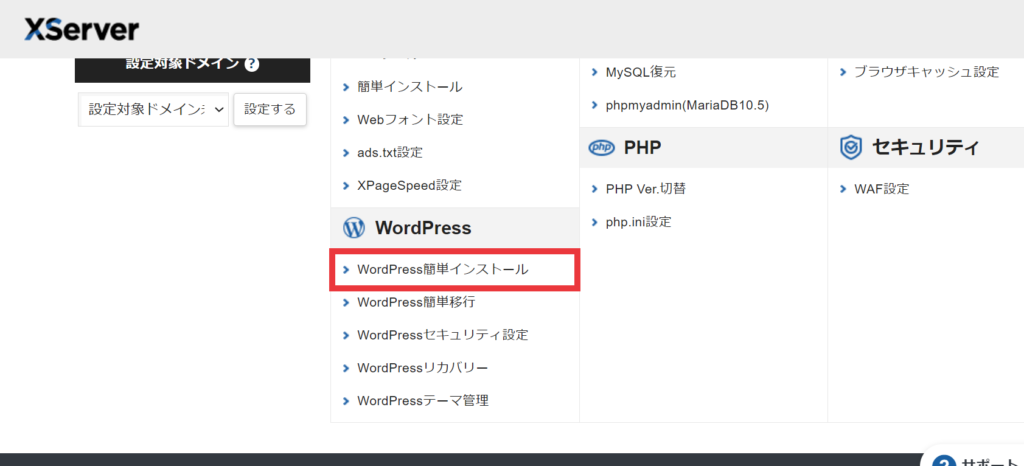The height and width of the screenshot is (466, 1024).
Task: Click the 設定する button
Action: 270,109
